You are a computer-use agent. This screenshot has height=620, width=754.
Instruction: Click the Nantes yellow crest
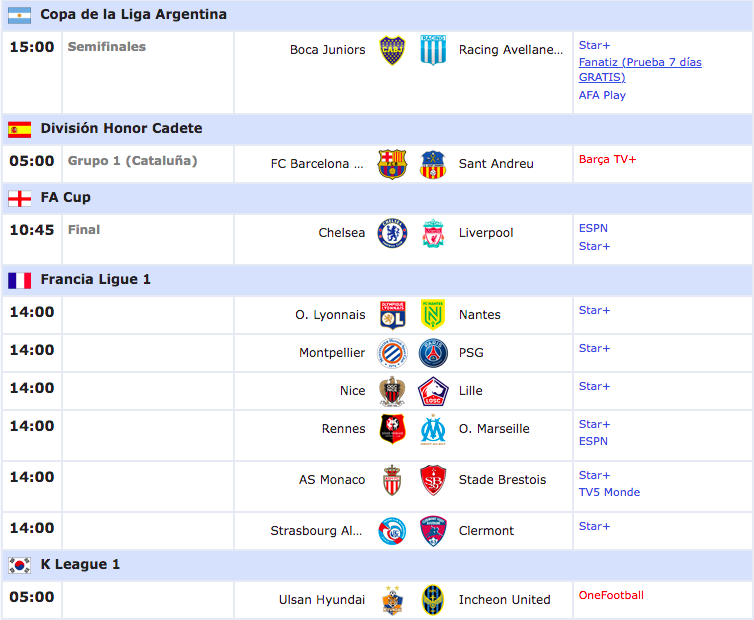point(433,315)
